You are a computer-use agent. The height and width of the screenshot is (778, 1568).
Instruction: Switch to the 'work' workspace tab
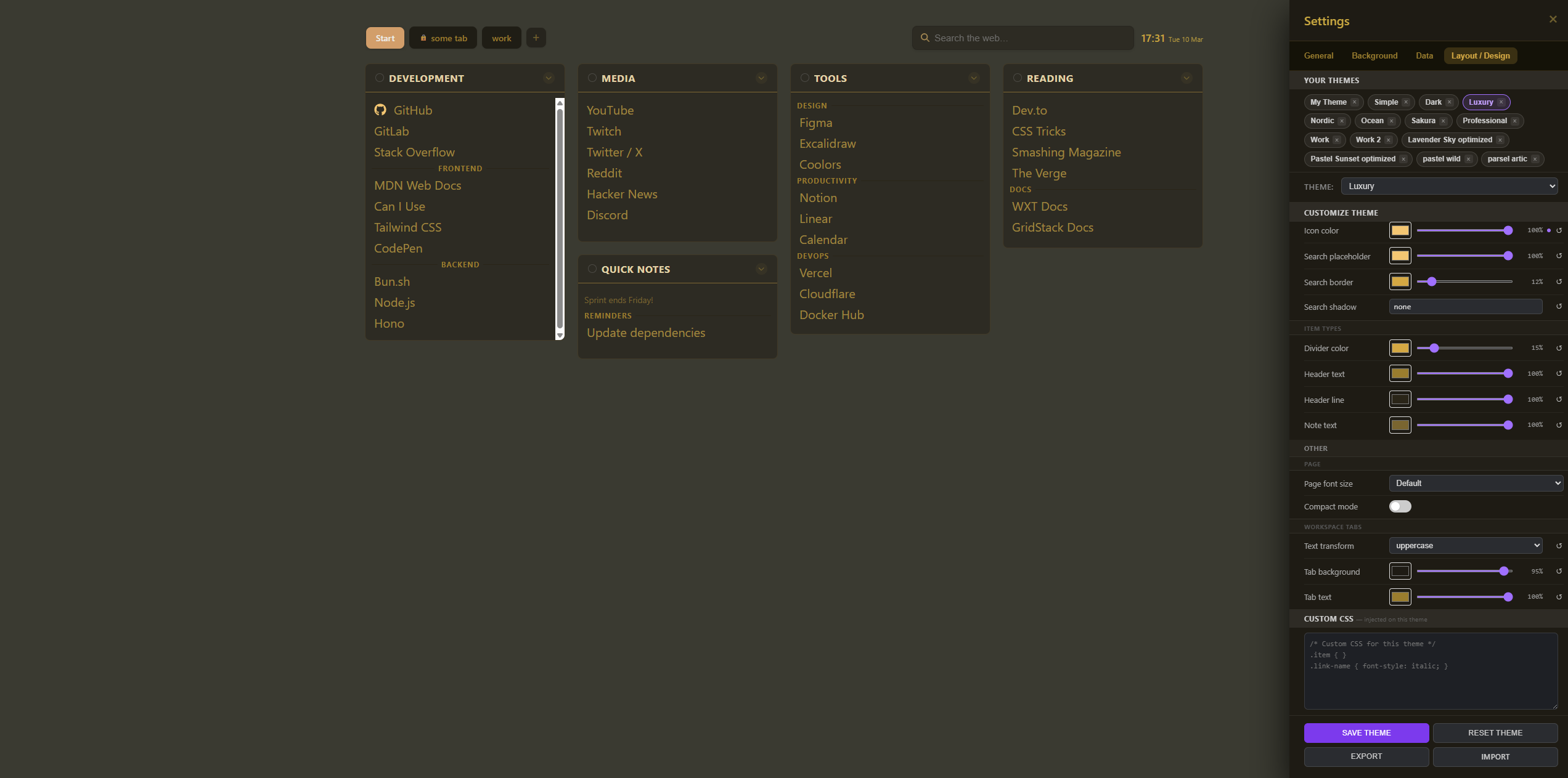(501, 38)
